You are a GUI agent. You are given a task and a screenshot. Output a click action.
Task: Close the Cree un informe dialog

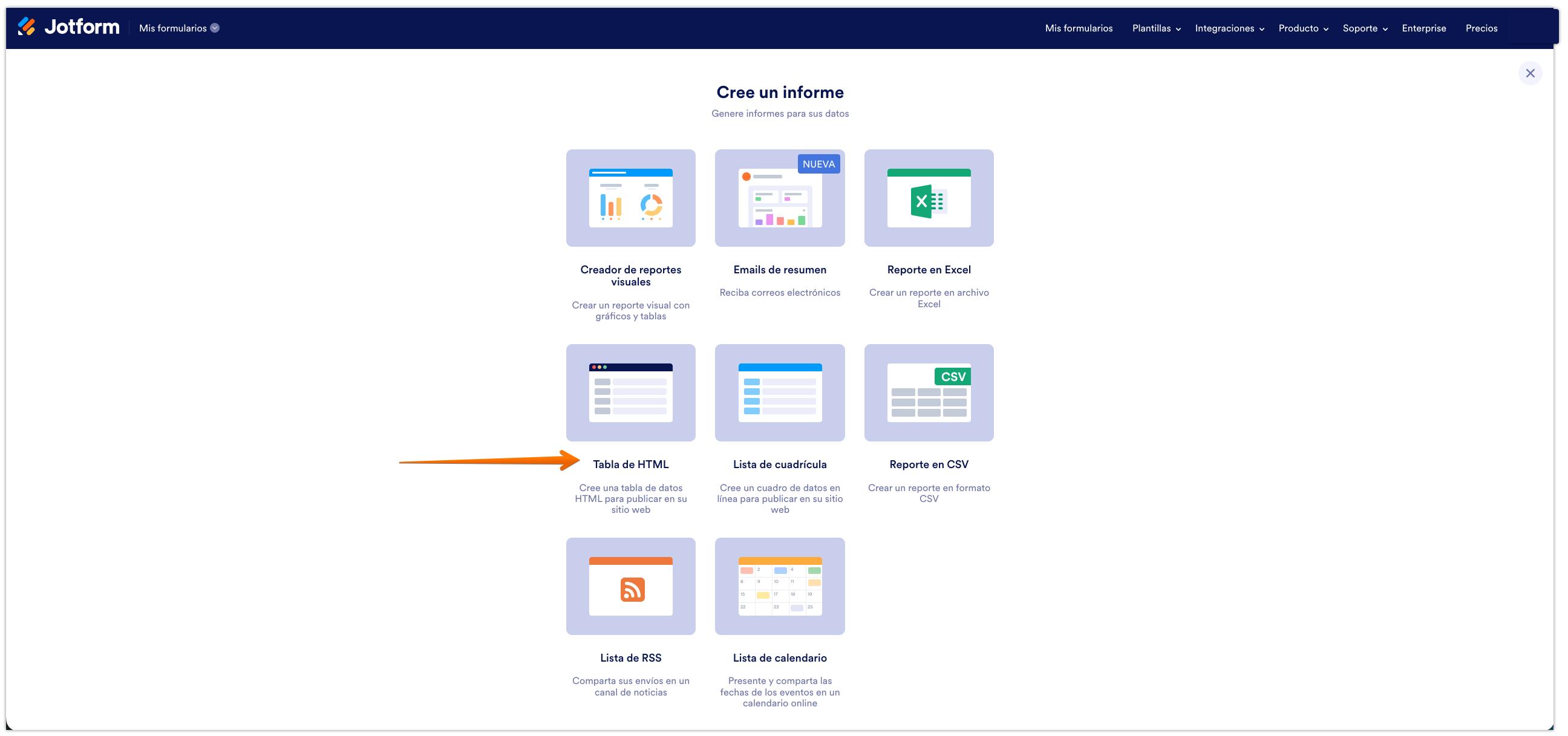pyautogui.click(x=1530, y=73)
